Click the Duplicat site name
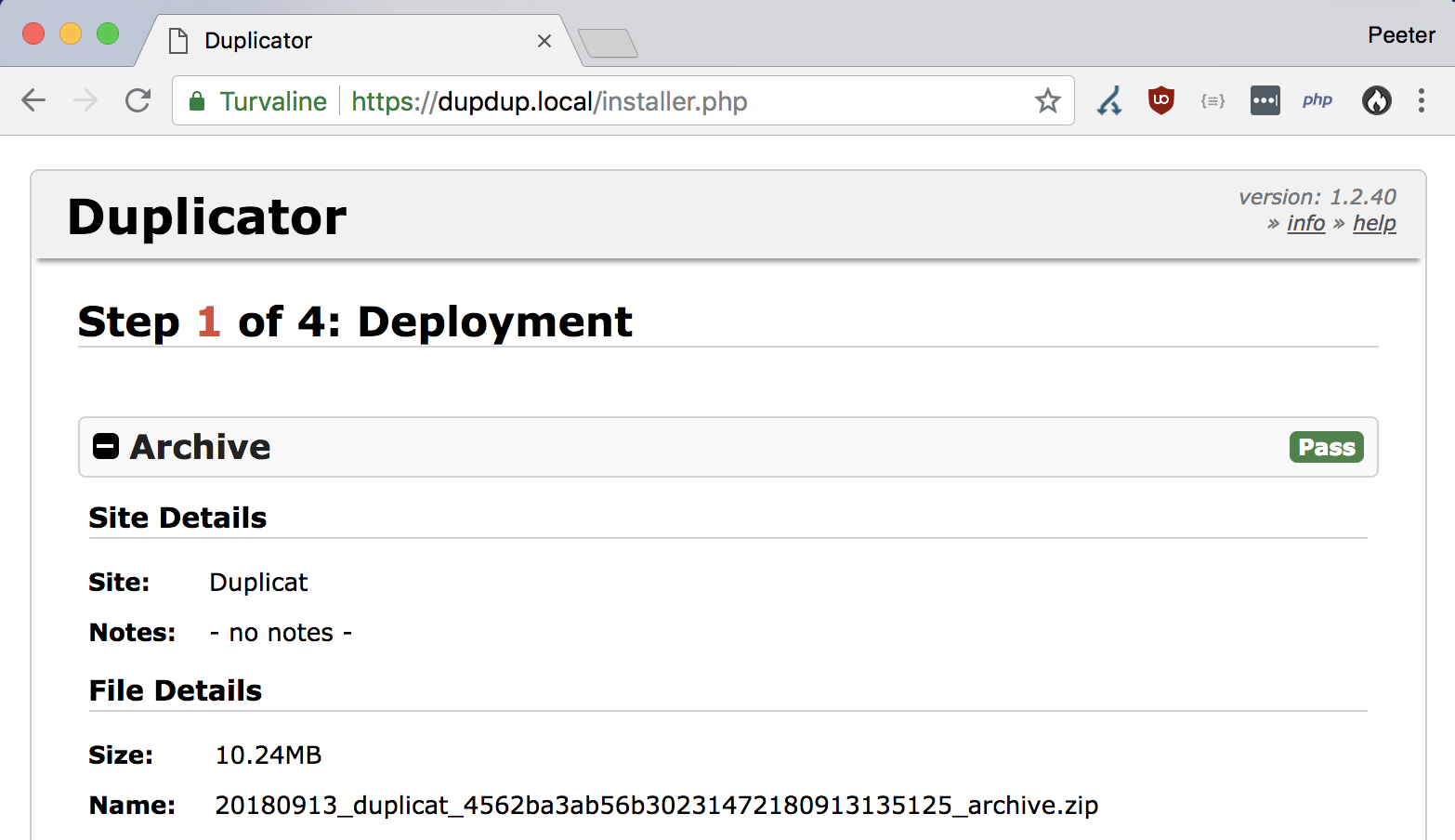This screenshot has width=1455, height=840. [258, 582]
